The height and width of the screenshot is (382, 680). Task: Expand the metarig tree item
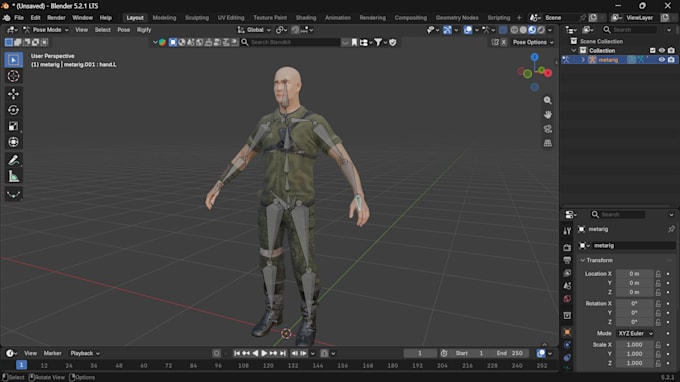(x=583, y=60)
